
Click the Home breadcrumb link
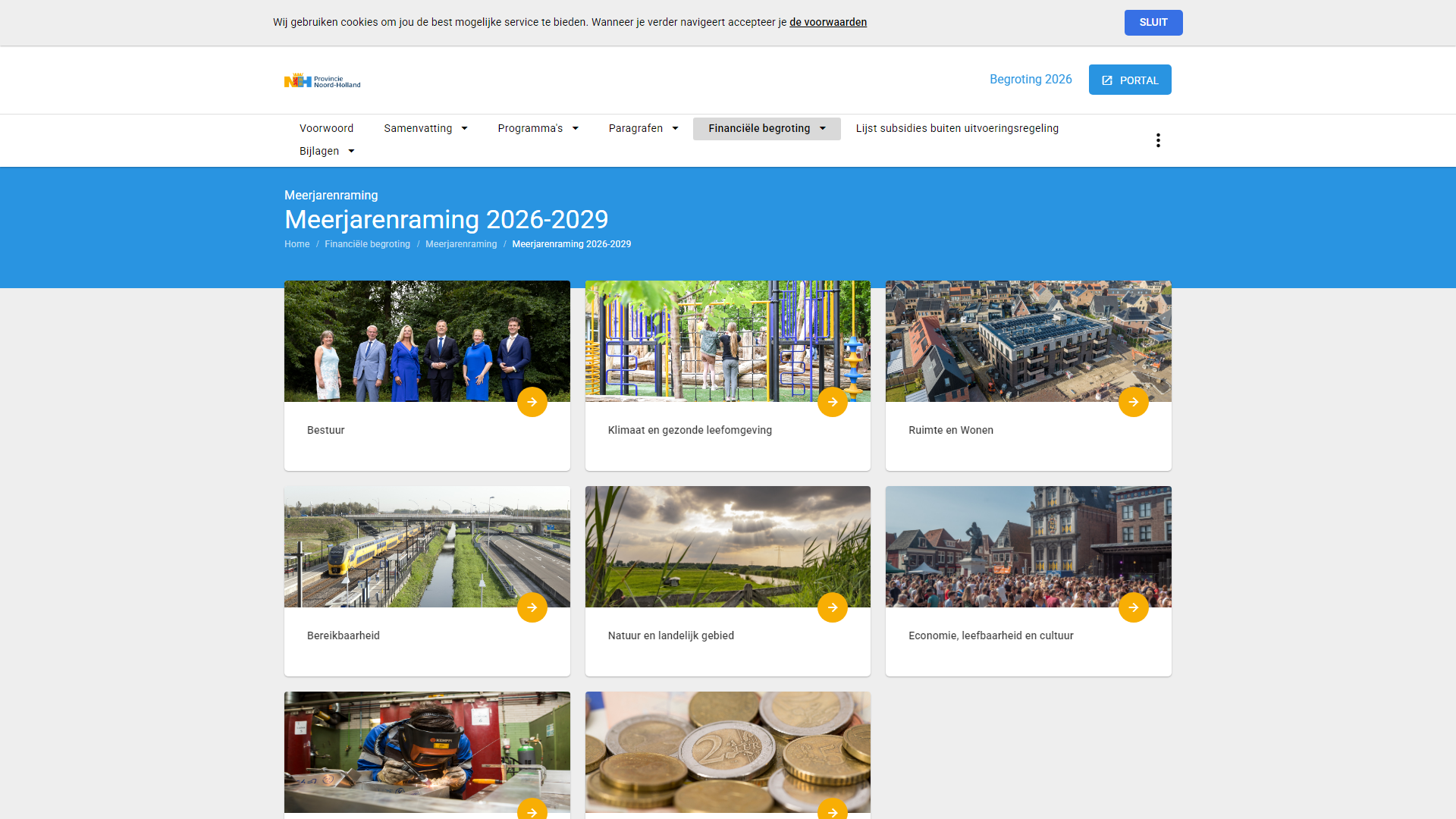point(297,244)
